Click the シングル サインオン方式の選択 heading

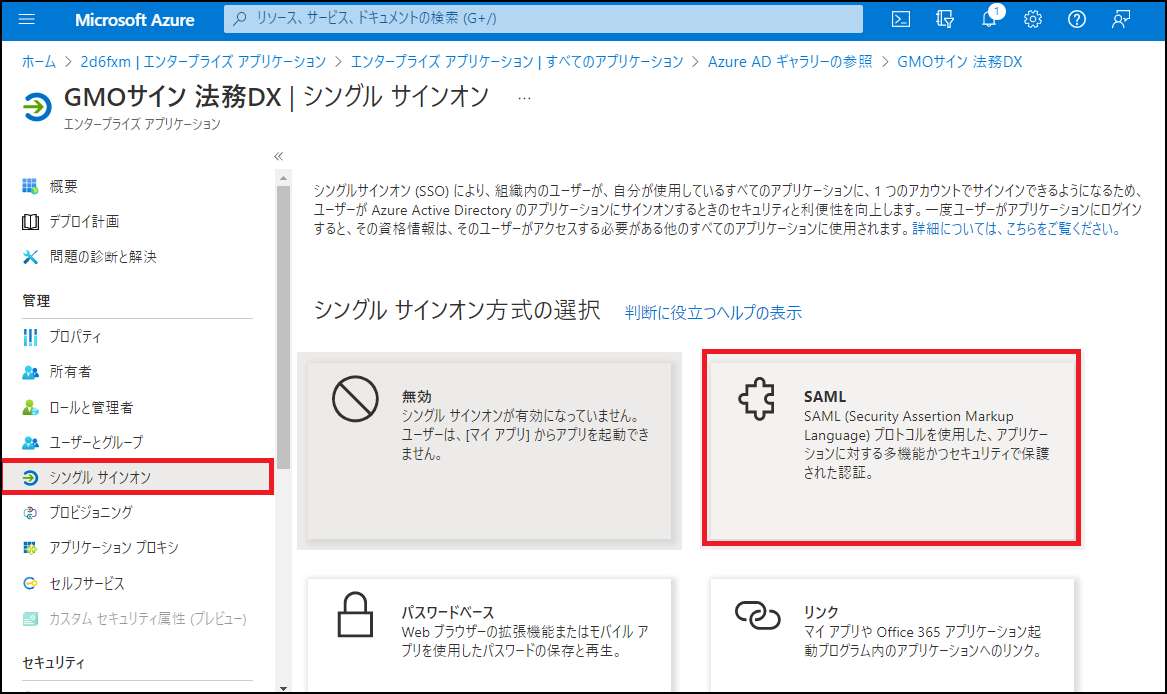(457, 310)
